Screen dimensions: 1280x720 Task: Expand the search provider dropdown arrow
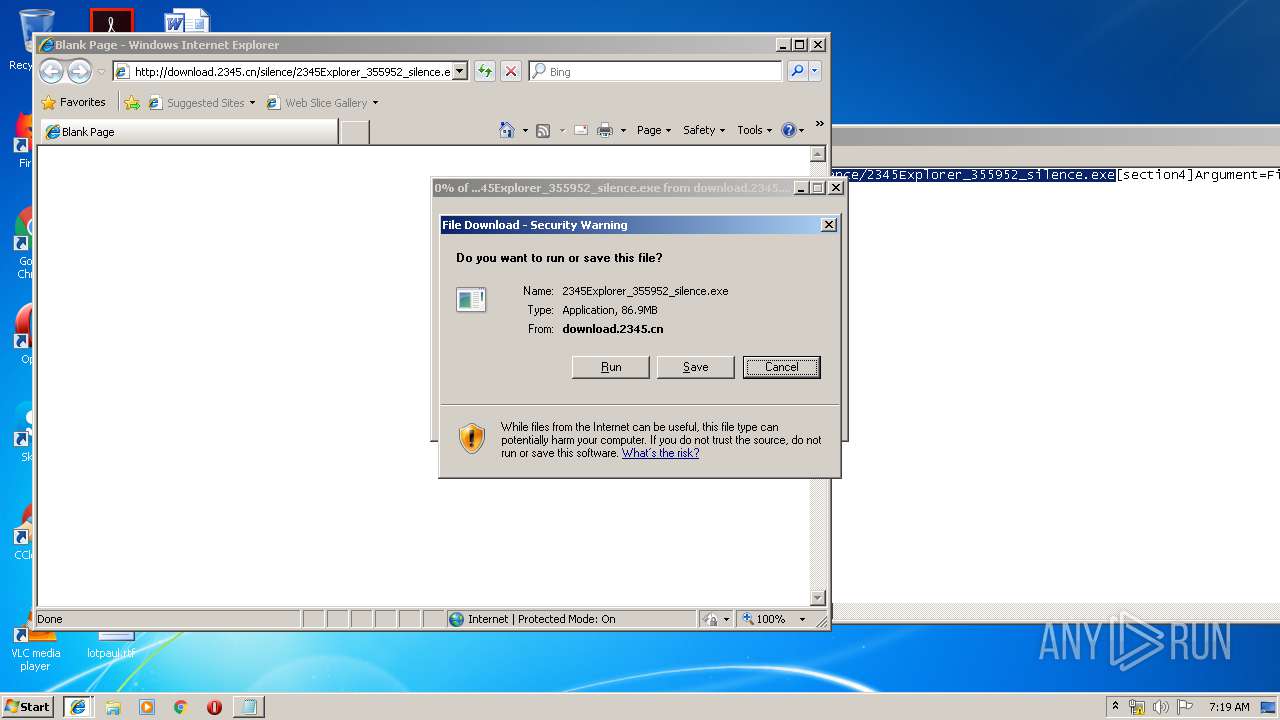[815, 71]
